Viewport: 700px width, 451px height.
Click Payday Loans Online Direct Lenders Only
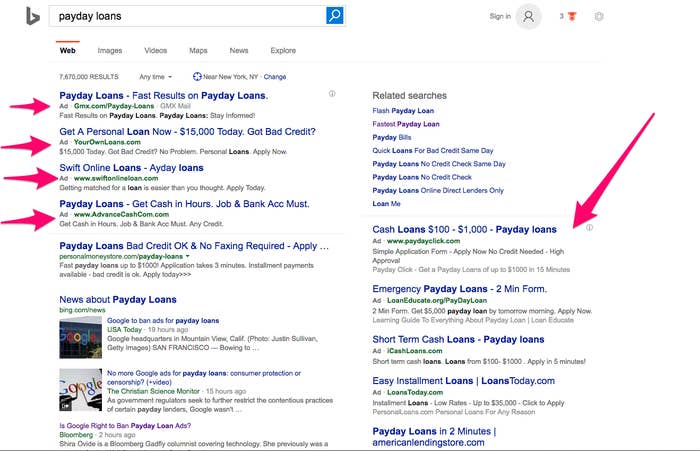(x=438, y=190)
